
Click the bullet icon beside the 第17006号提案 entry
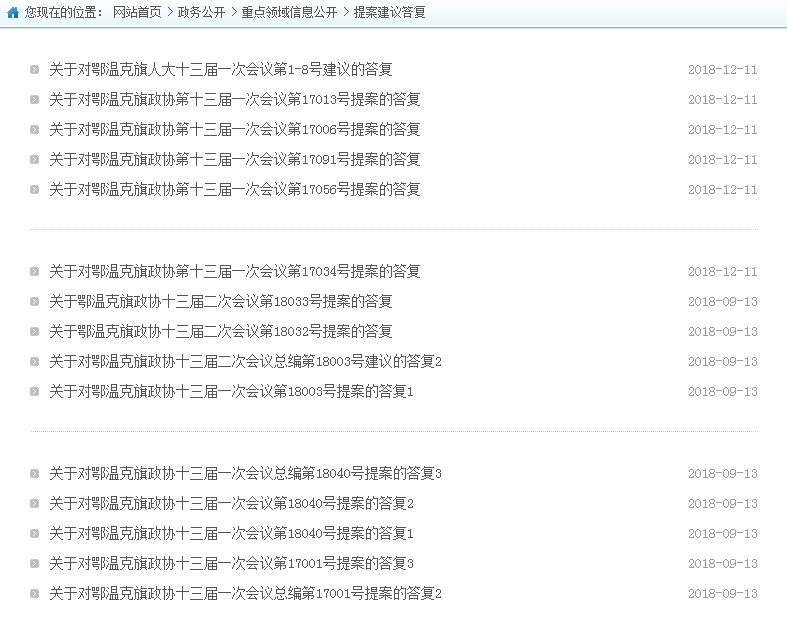click(x=35, y=130)
